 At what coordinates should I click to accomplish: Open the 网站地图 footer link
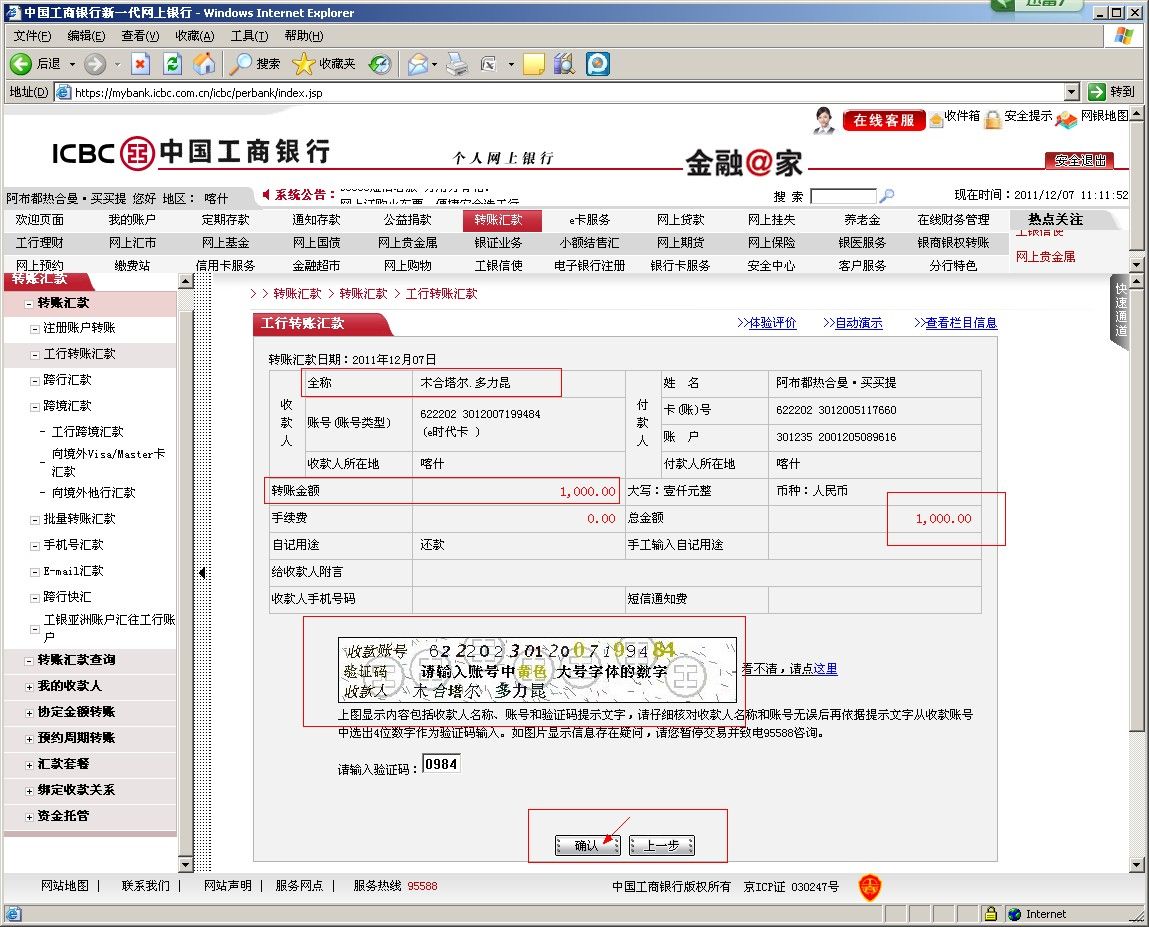coord(65,886)
